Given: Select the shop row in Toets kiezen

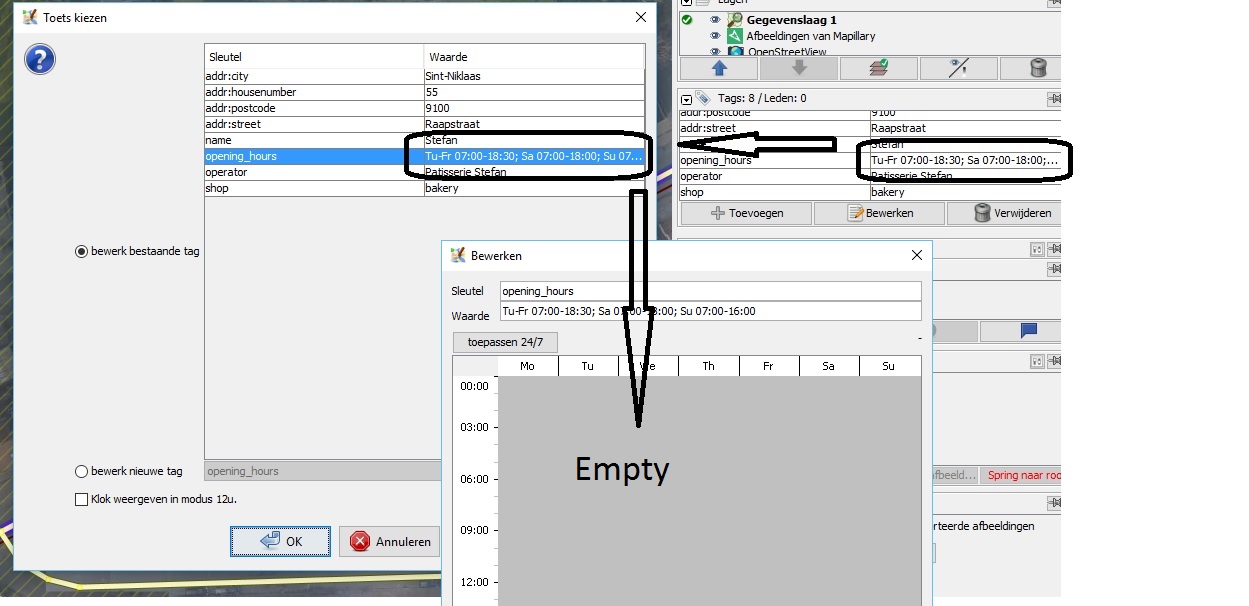Looking at the screenshot, I should point(424,188).
